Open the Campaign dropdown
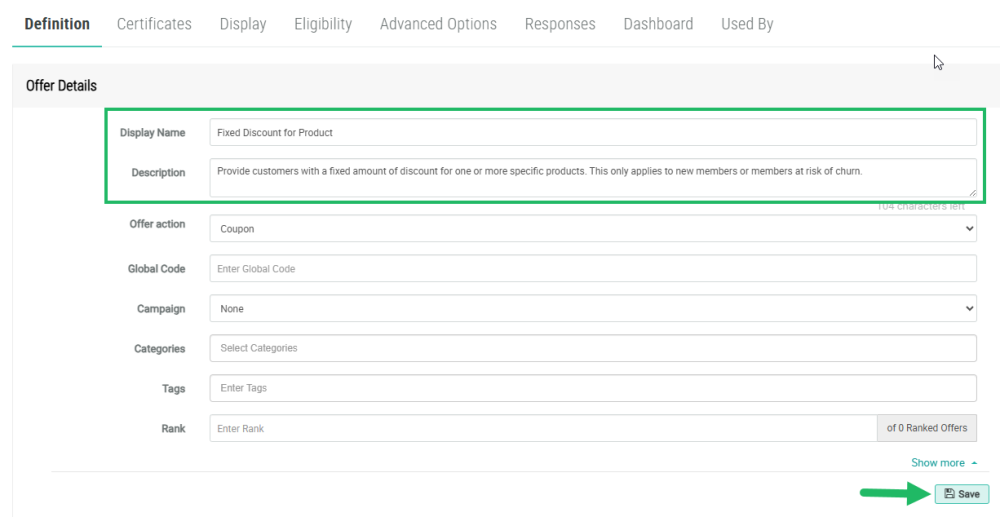 click(592, 309)
